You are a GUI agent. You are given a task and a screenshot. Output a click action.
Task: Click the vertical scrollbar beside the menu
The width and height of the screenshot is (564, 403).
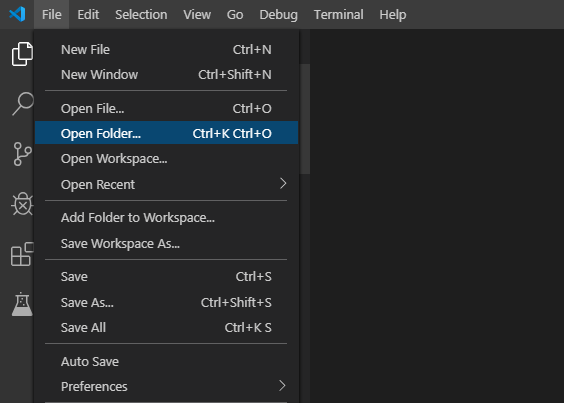pyautogui.click(x=305, y=119)
